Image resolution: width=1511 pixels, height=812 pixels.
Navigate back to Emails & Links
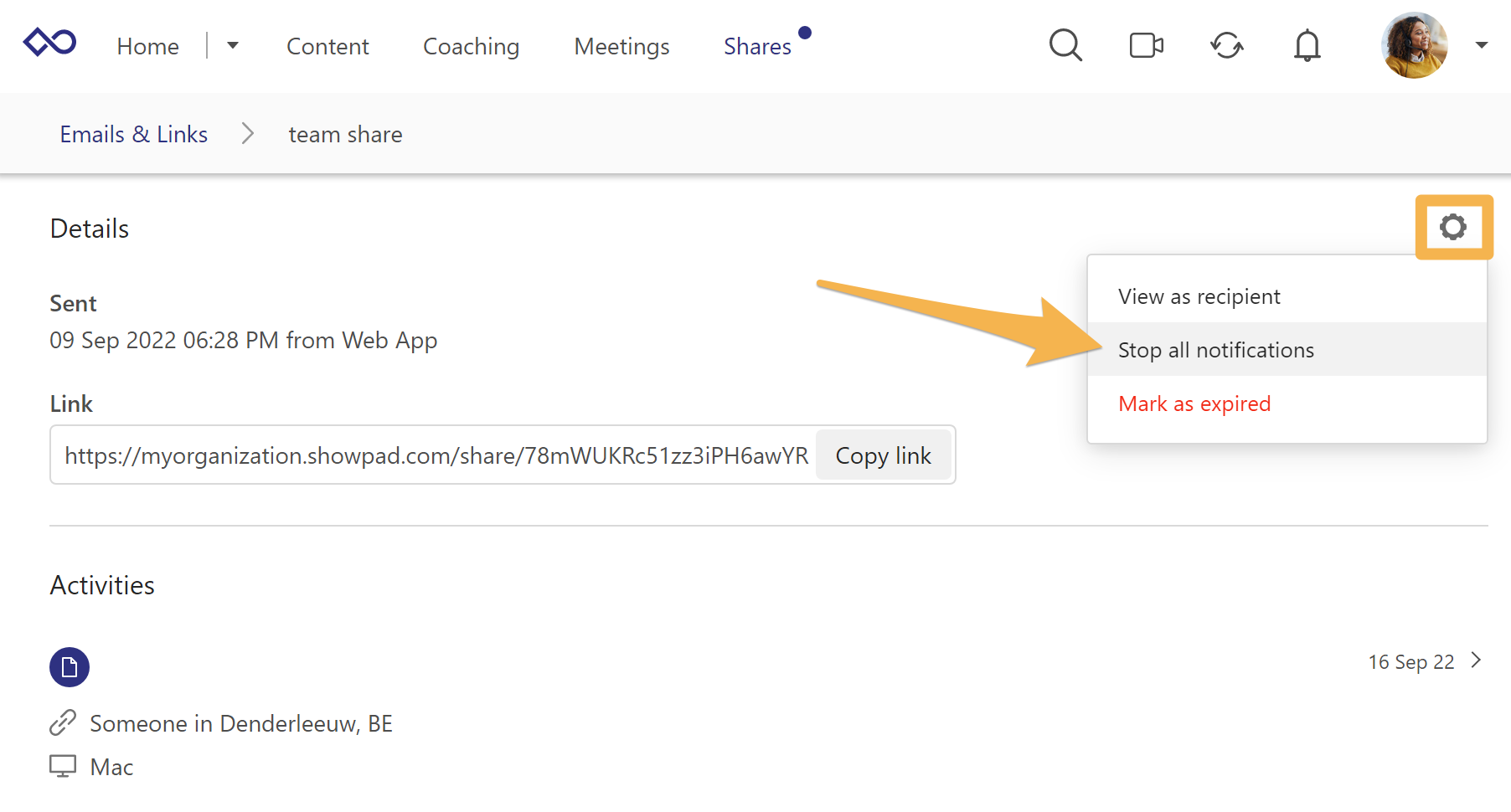pos(134,134)
